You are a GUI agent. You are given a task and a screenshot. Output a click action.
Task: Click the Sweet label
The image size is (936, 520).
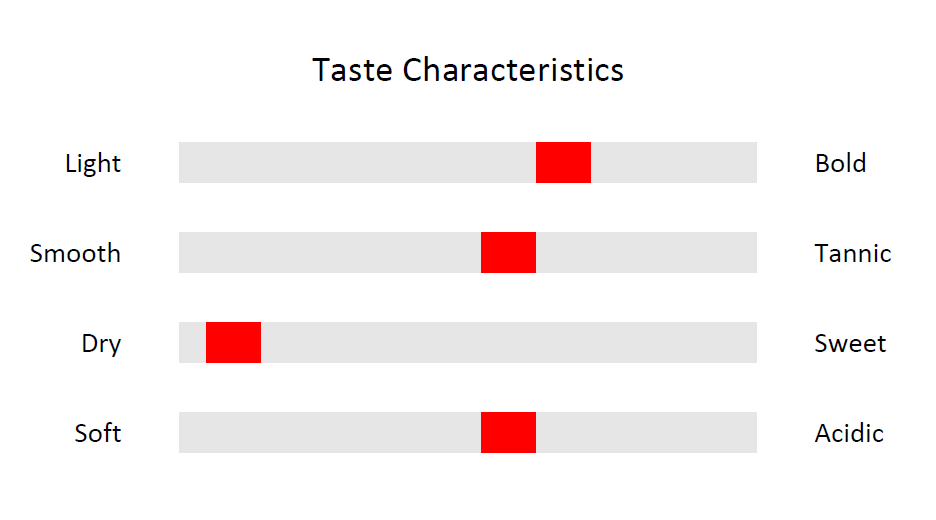pos(850,343)
